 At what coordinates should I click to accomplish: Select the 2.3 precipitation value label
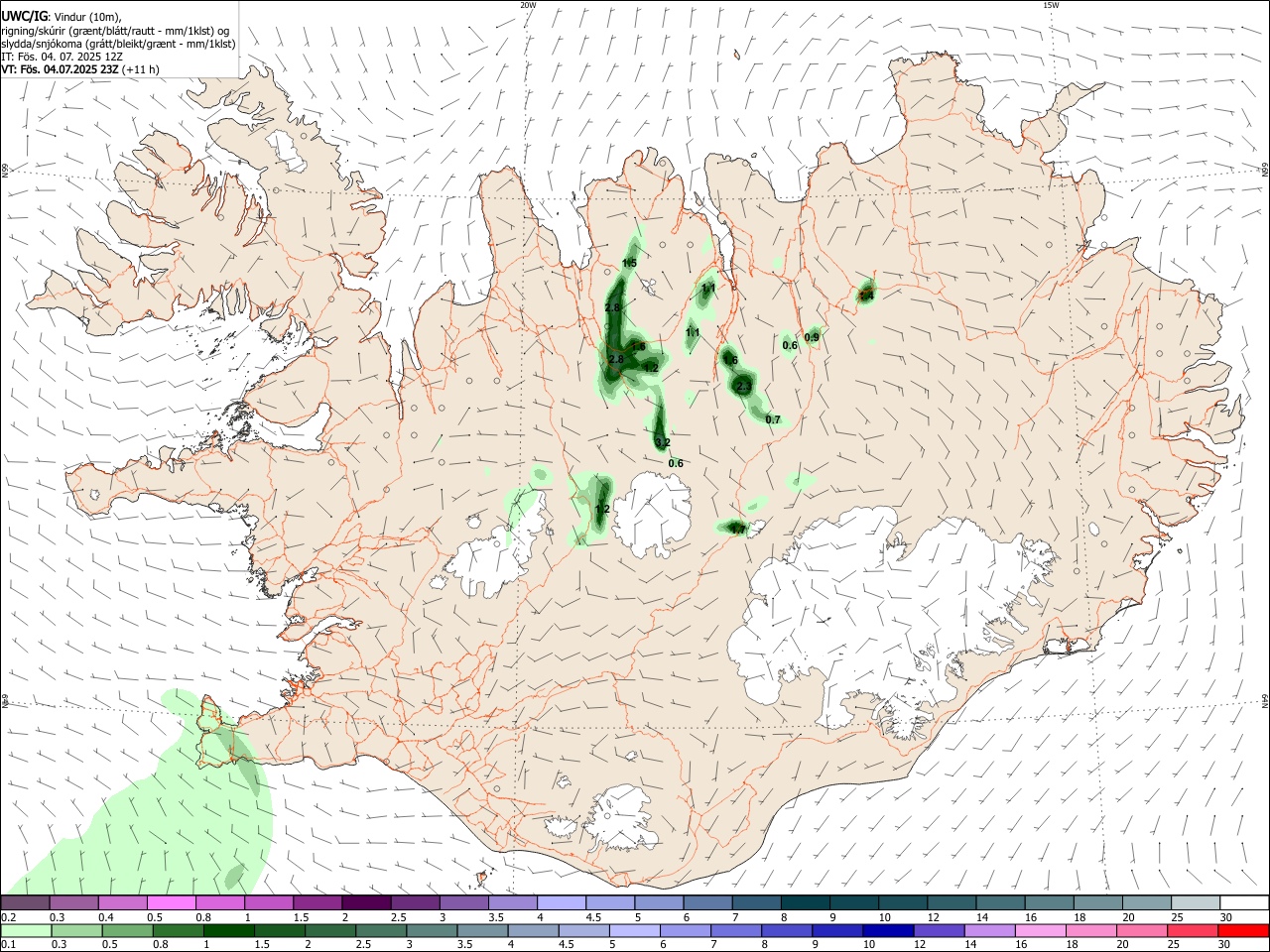tap(744, 387)
